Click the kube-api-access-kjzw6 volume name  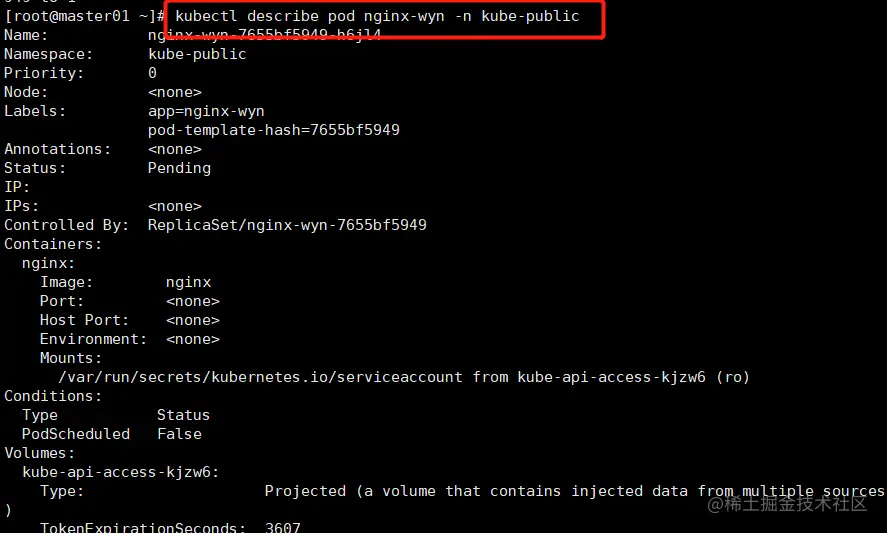pos(120,472)
